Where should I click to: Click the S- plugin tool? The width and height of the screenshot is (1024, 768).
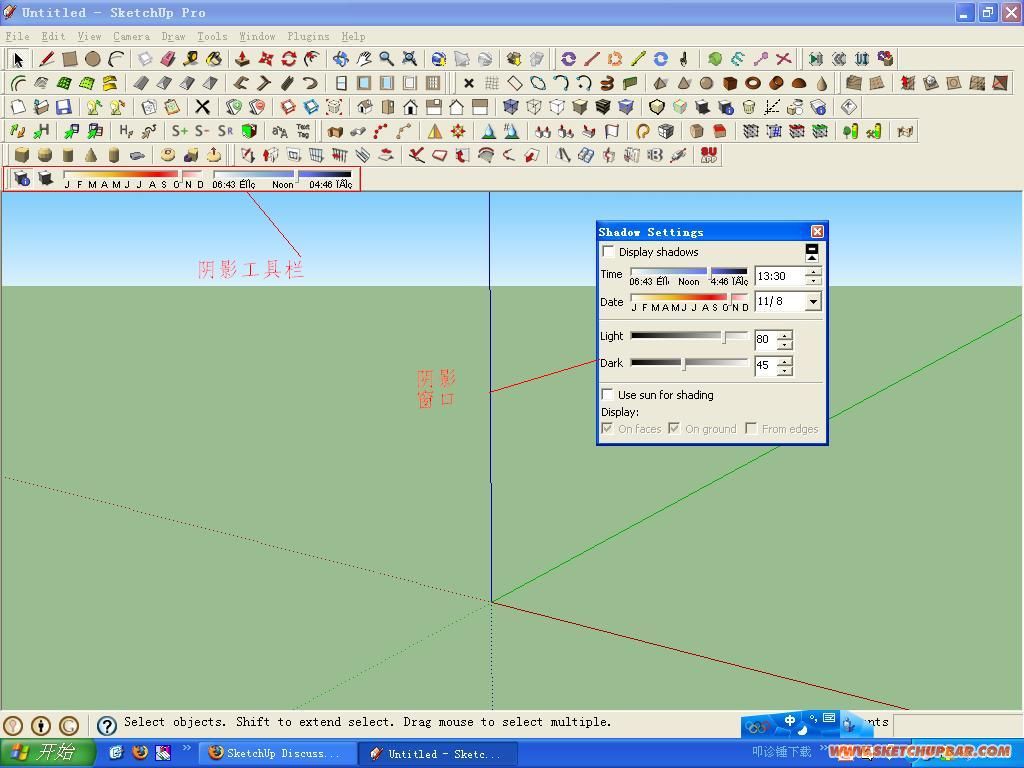202,131
